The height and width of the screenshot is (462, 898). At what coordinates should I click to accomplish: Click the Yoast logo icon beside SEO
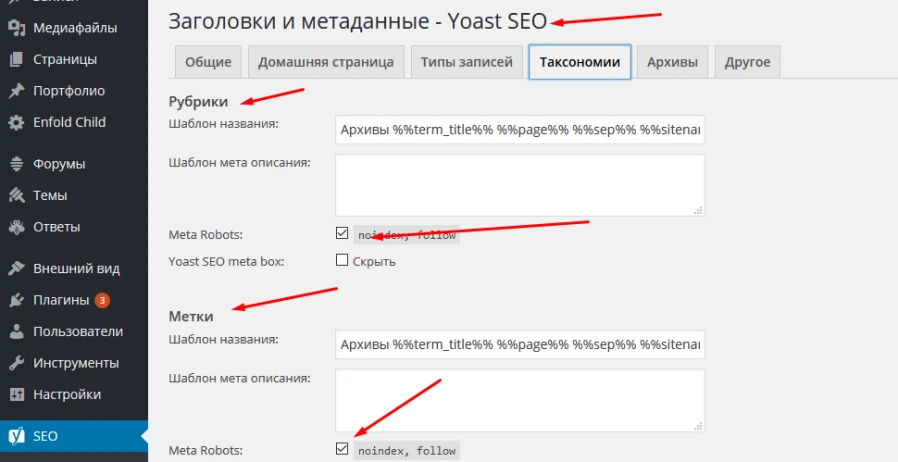pyautogui.click(x=17, y=436)
